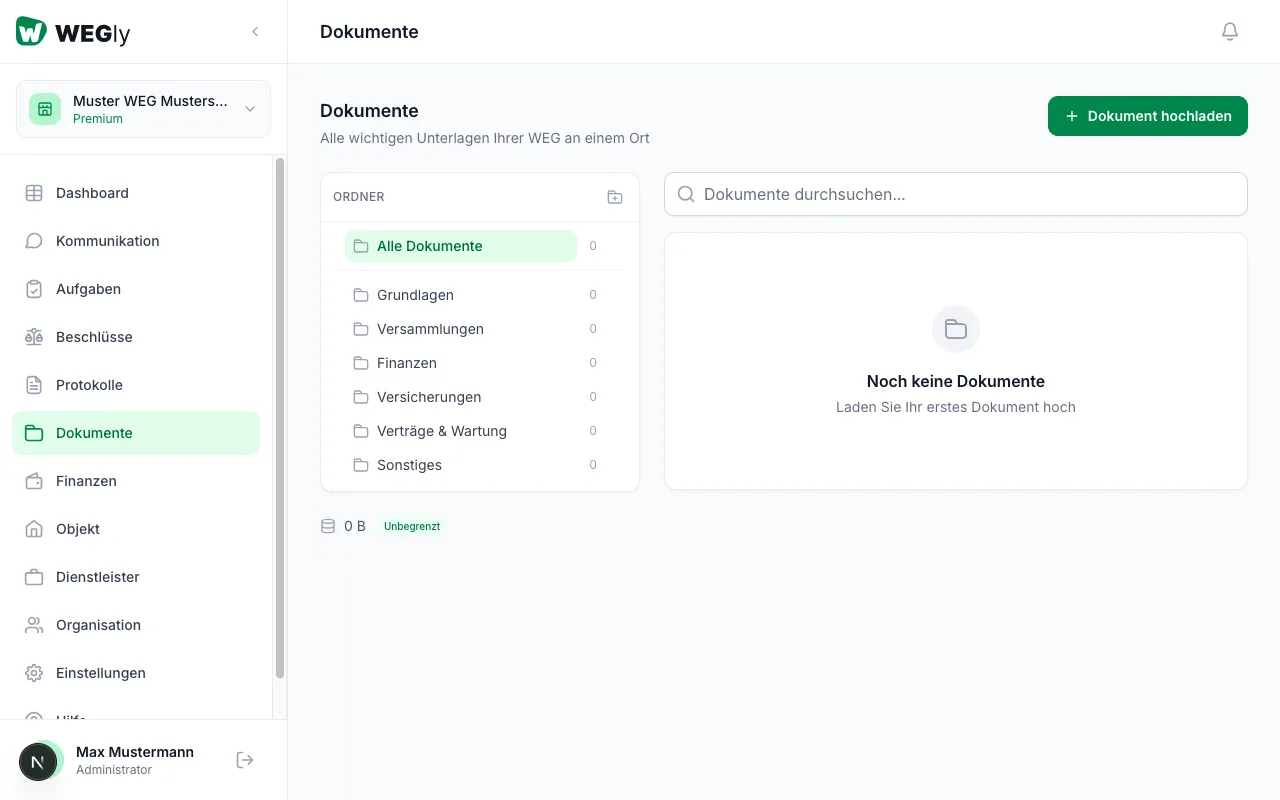Open the Dashboard menu item
The image size is (1280, 800).
[92, 193]
